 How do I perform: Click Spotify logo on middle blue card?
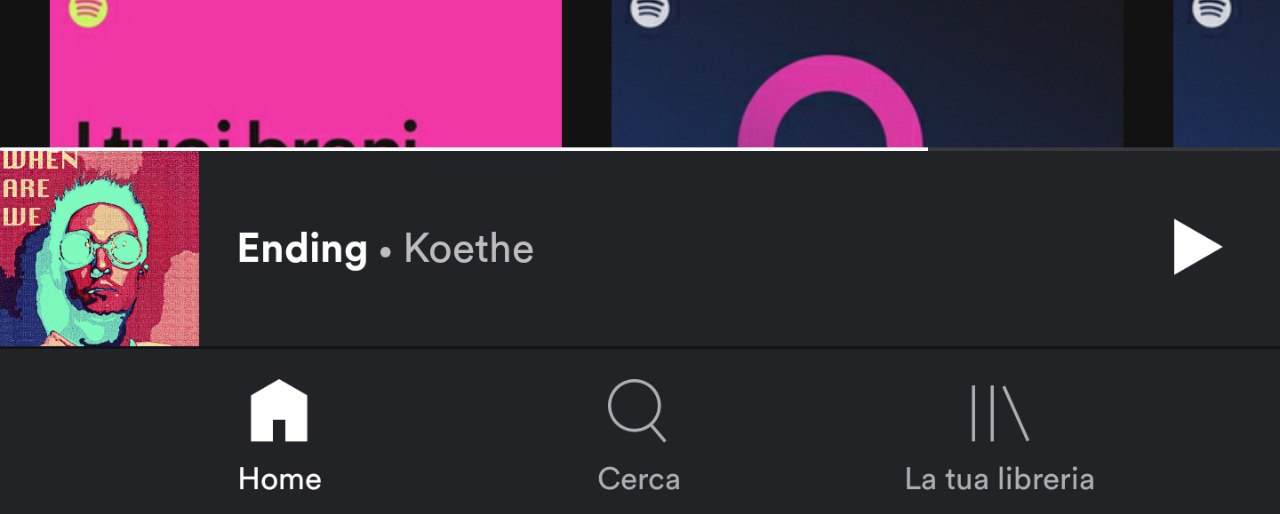(650, 11)
